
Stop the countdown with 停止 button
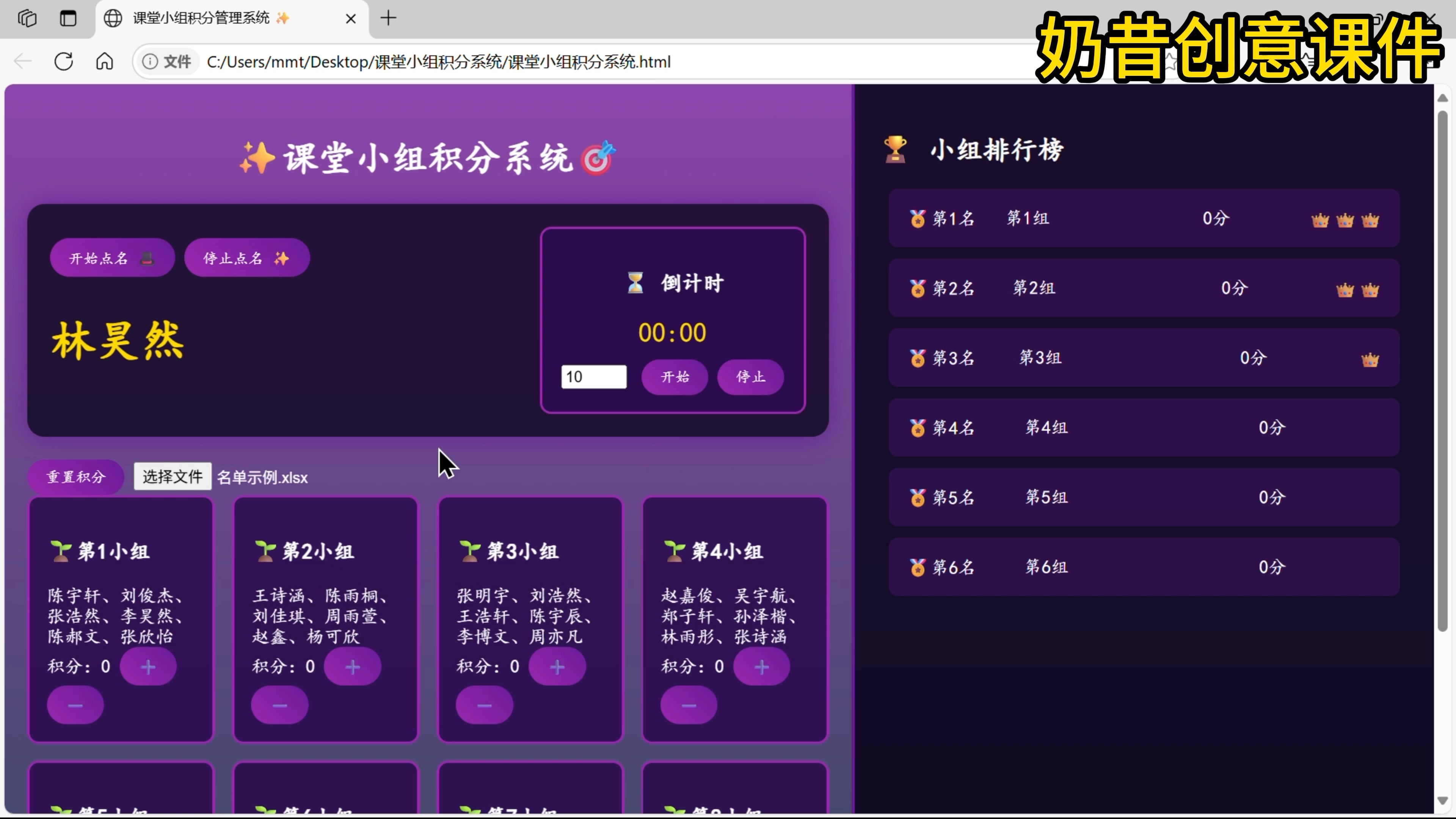[751, 377]
